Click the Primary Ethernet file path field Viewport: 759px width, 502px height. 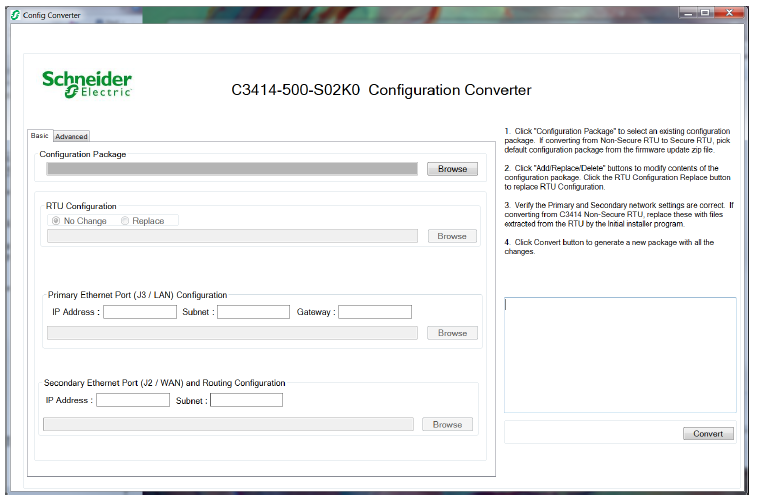coord(232,333)
